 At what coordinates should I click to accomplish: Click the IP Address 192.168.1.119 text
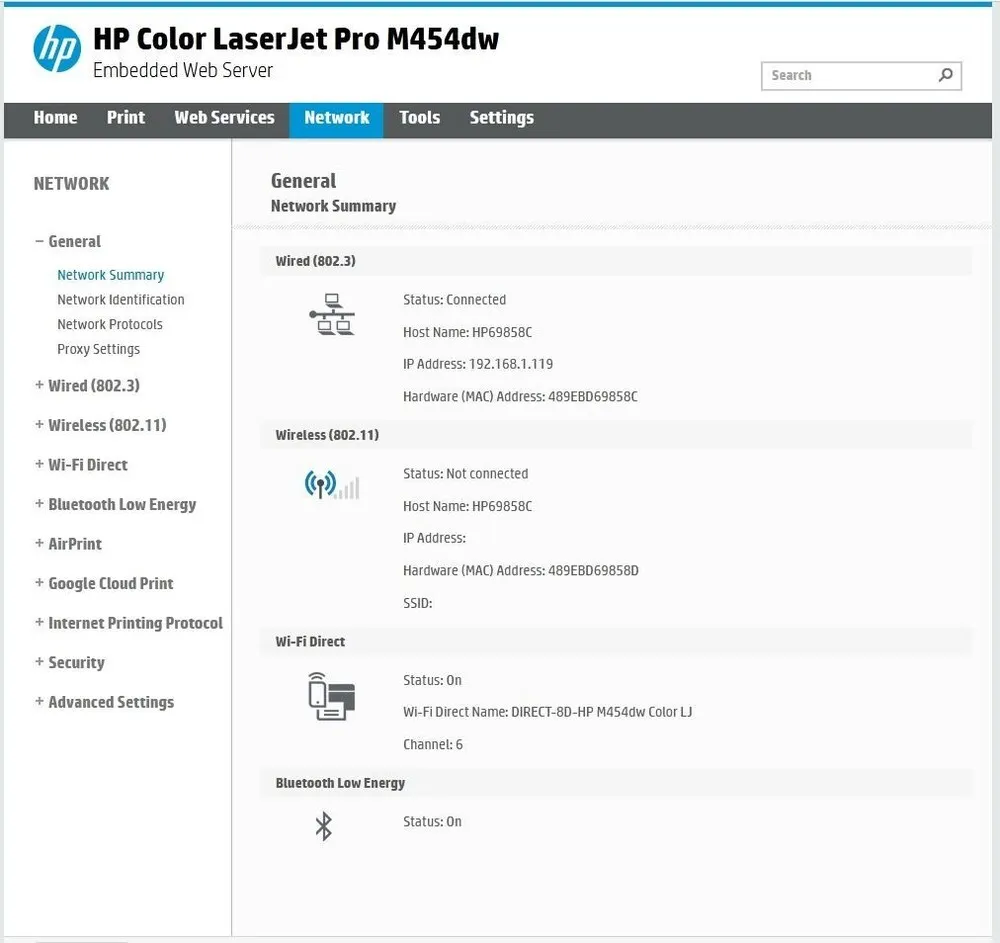coord(478,364)
